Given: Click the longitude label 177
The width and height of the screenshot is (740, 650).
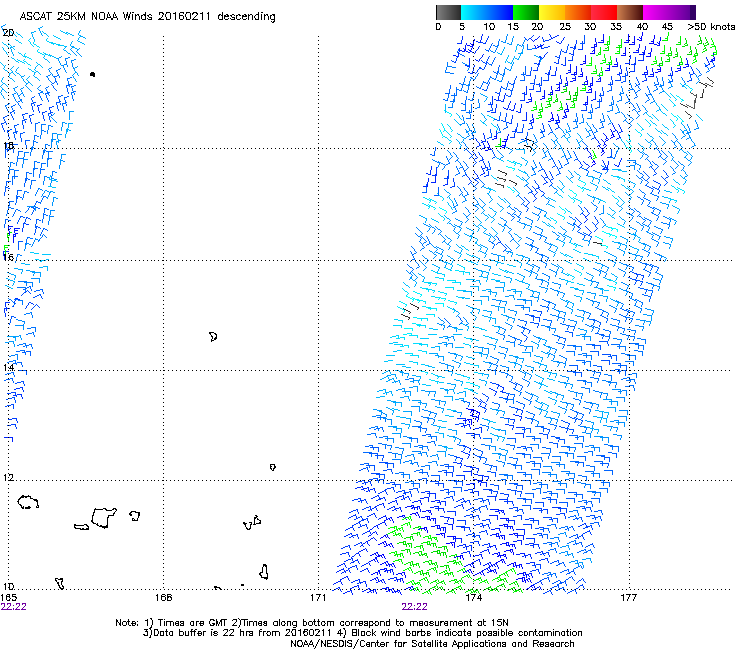Looking at the screenshot, I should [628, 598].
